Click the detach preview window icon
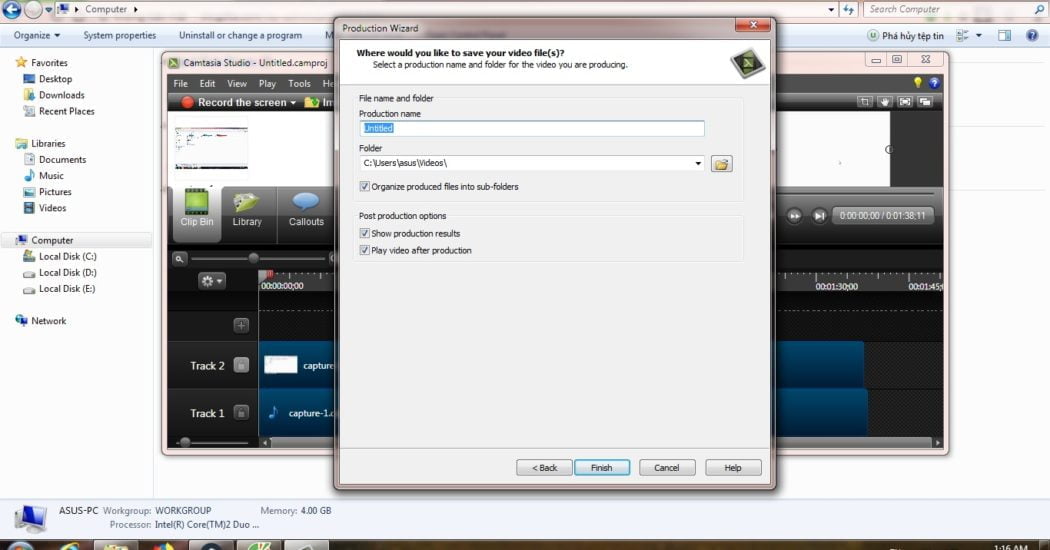The height and width of the screenshot is (550, 1050). pyautogui.click(x=925, y=101)
